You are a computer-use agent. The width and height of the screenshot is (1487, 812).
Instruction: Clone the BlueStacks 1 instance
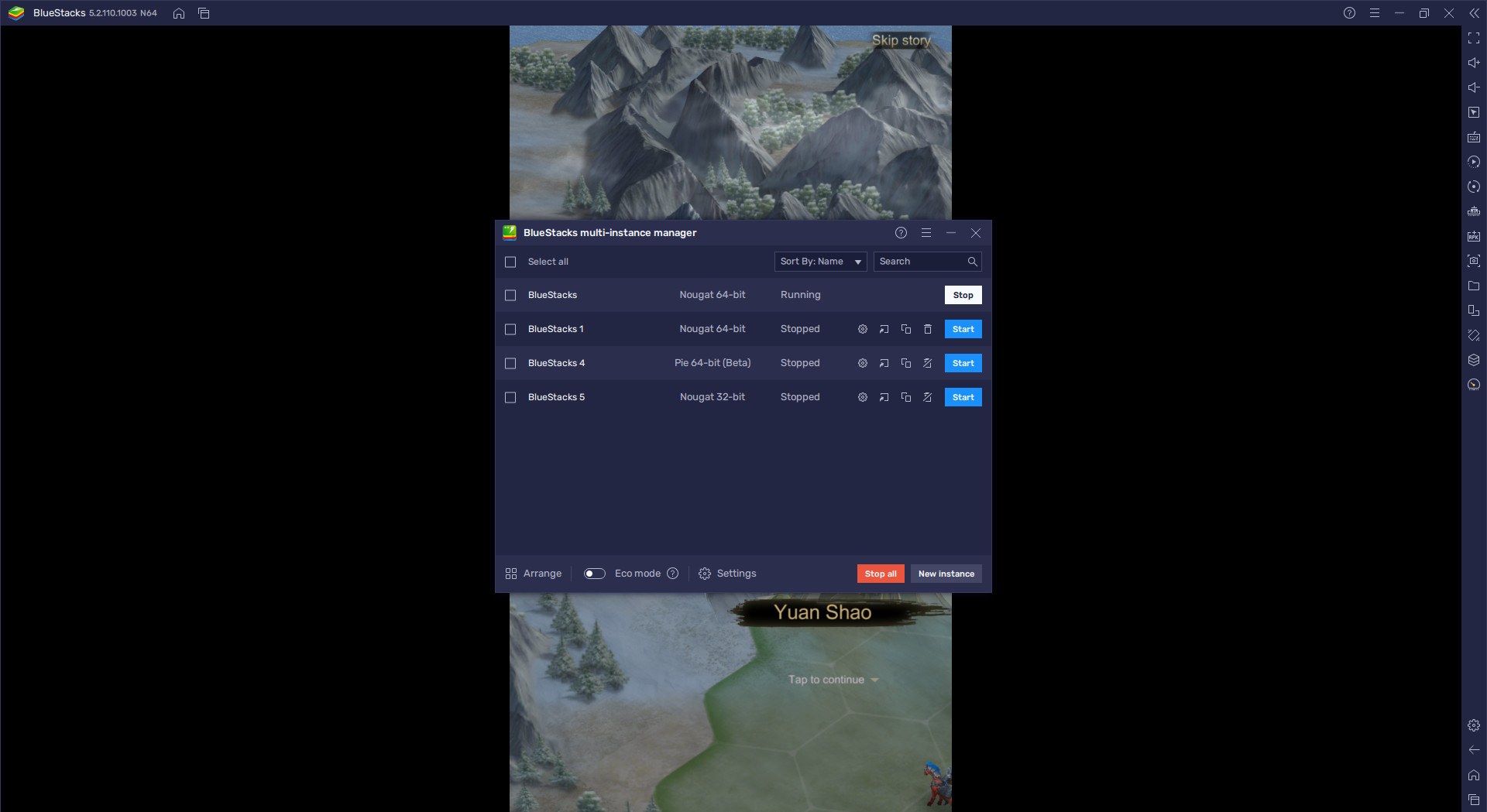(x=905, y=329)
